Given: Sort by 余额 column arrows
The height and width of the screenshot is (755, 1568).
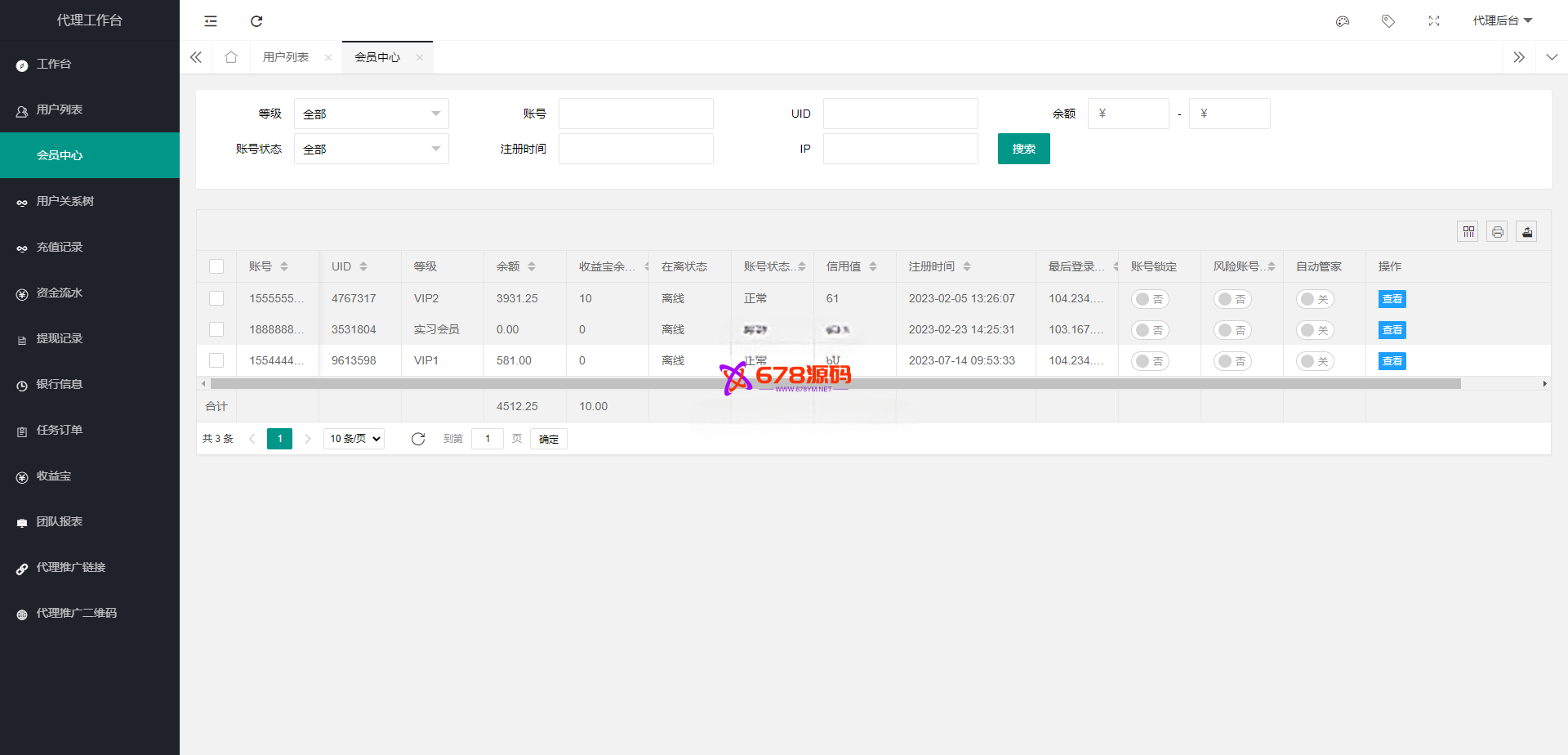Looking at the screenshot, I should tap(532, 266).
